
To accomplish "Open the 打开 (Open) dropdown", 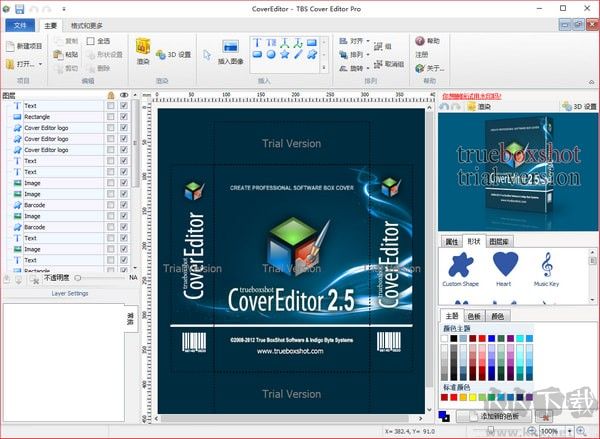I will (x=28, y=63).
